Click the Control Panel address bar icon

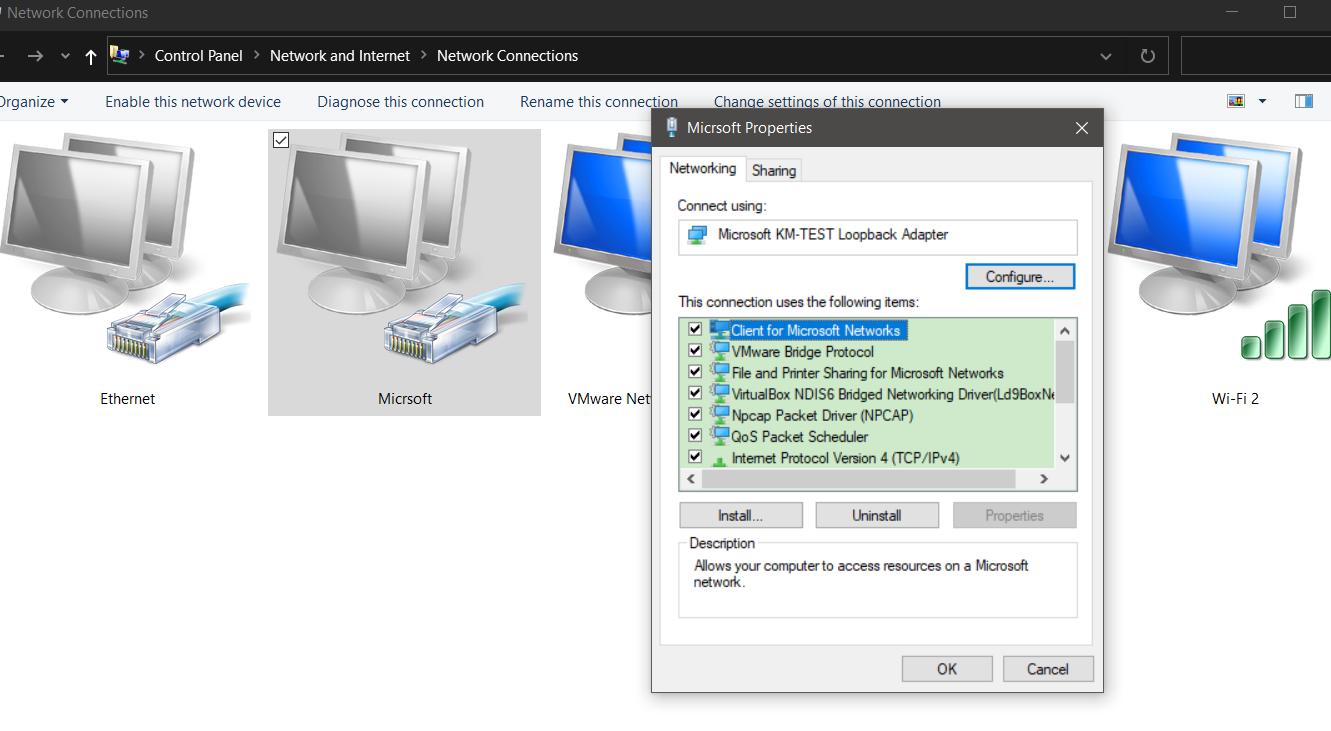point(120,55)
